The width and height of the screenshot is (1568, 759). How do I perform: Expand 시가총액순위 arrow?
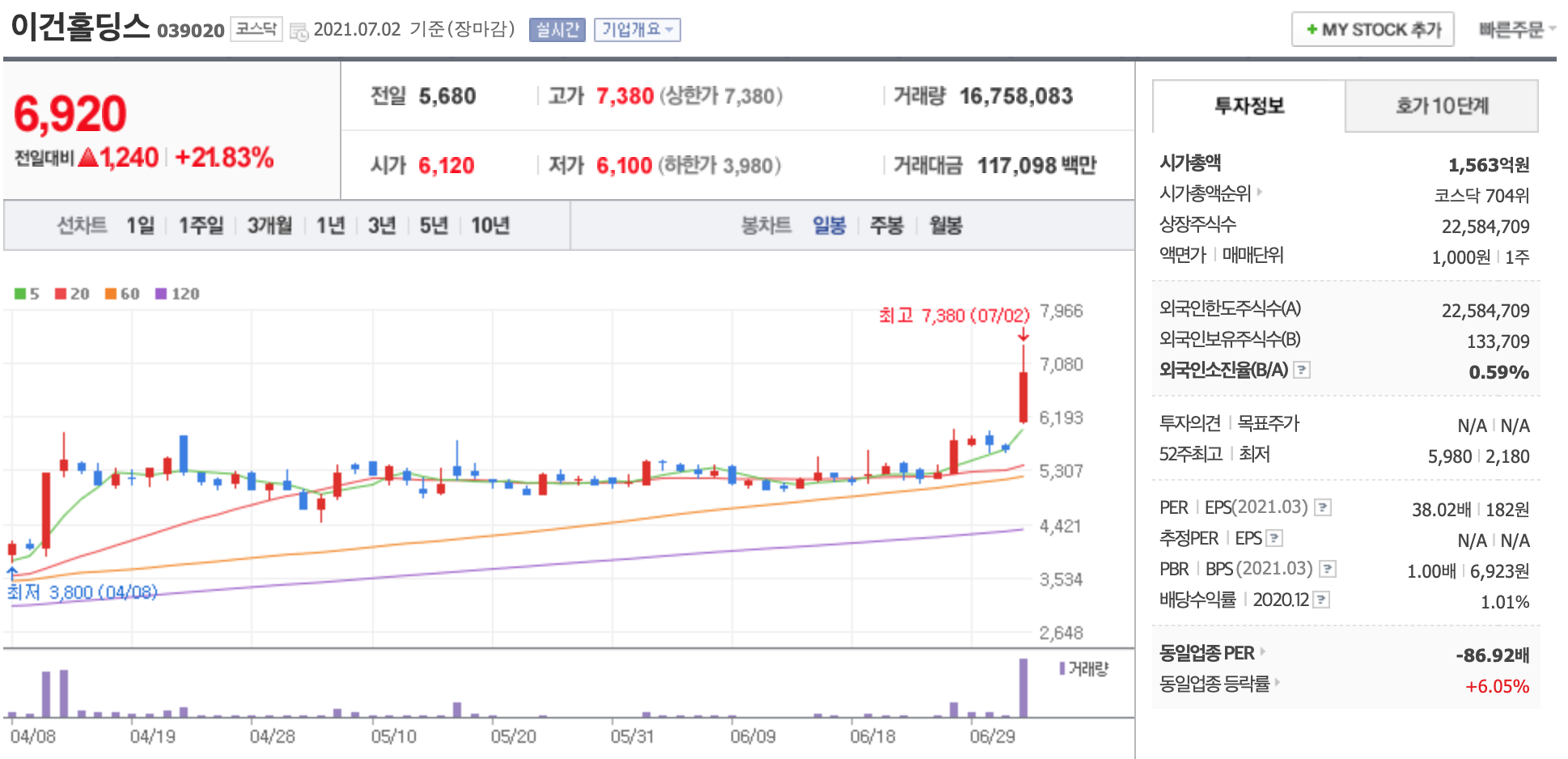tap(1260, 193)
